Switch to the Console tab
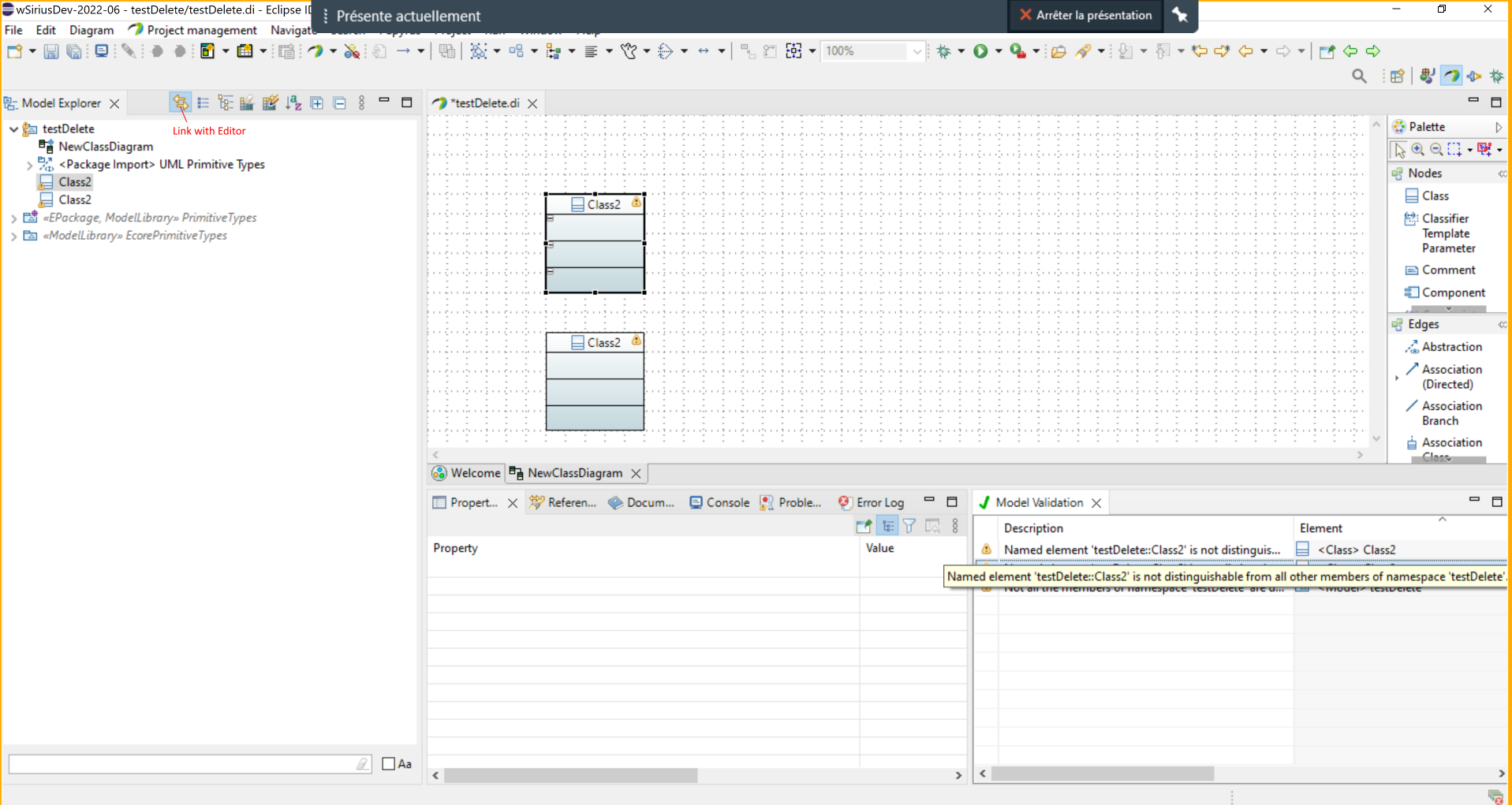This screenshot has height=805, width=1512. (719, 502)
